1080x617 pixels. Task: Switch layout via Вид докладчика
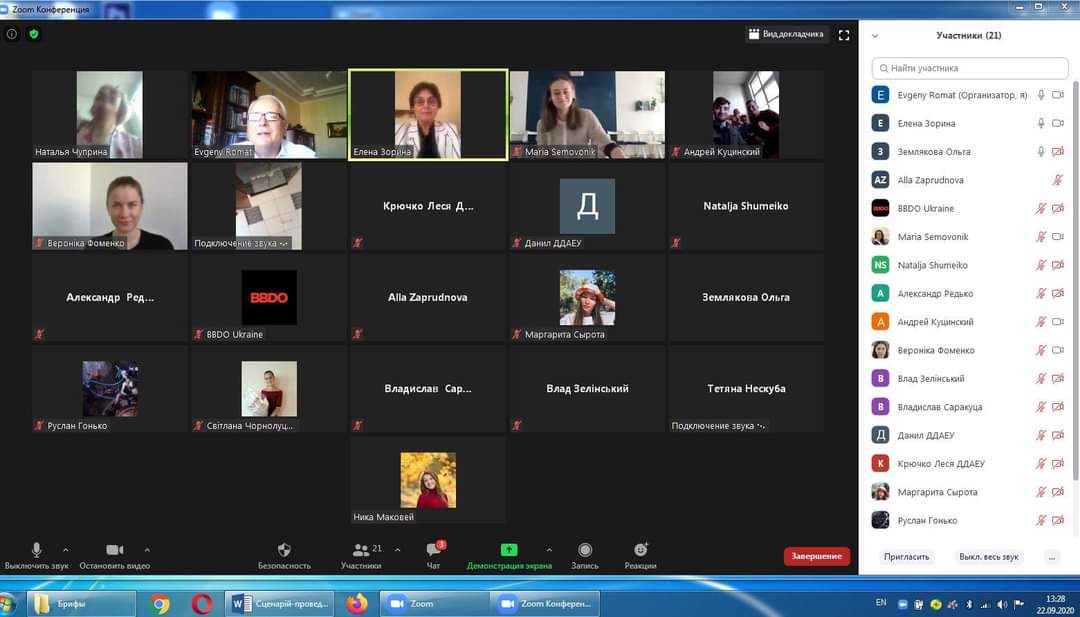pyautogui.click(x=786, y=34)
